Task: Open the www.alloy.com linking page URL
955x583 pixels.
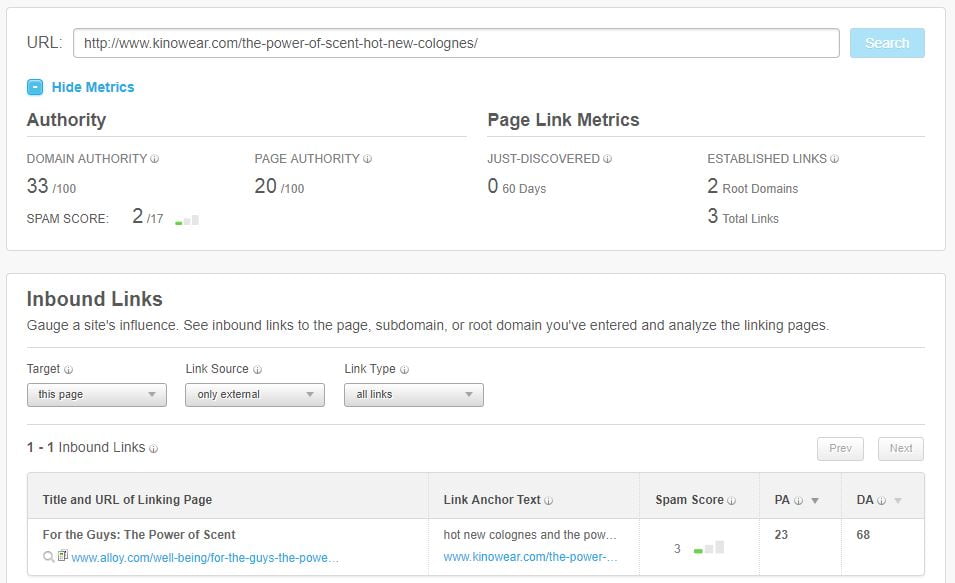Action: click(205, 557)
